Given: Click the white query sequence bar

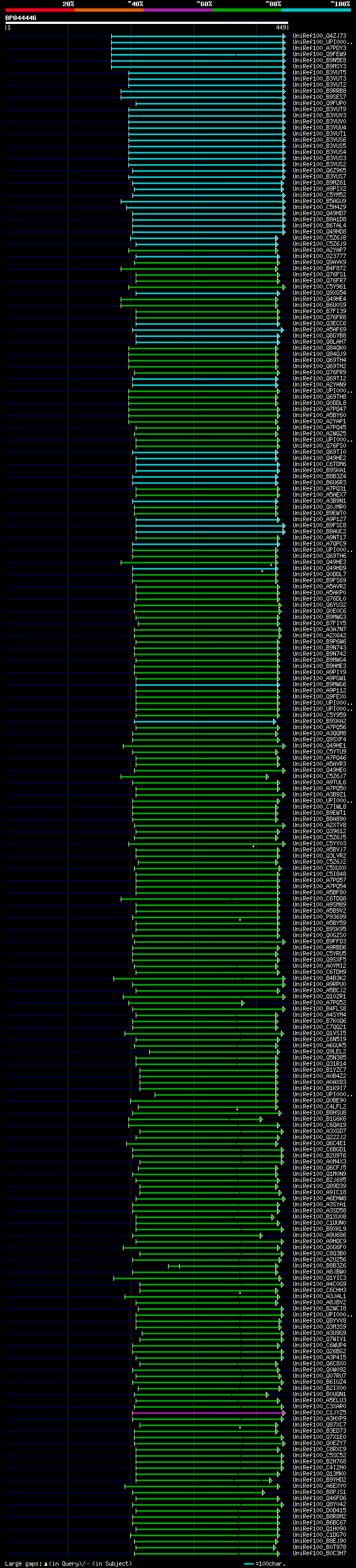Looking at the screenshot, I should [x=147, y=22].
